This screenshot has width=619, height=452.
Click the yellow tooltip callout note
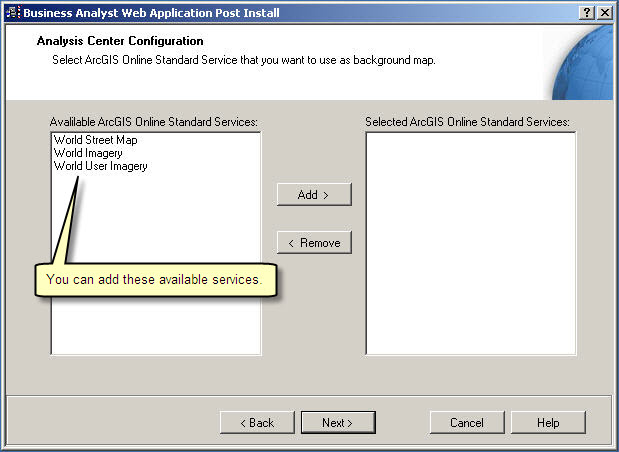click(x=154, y=280)
